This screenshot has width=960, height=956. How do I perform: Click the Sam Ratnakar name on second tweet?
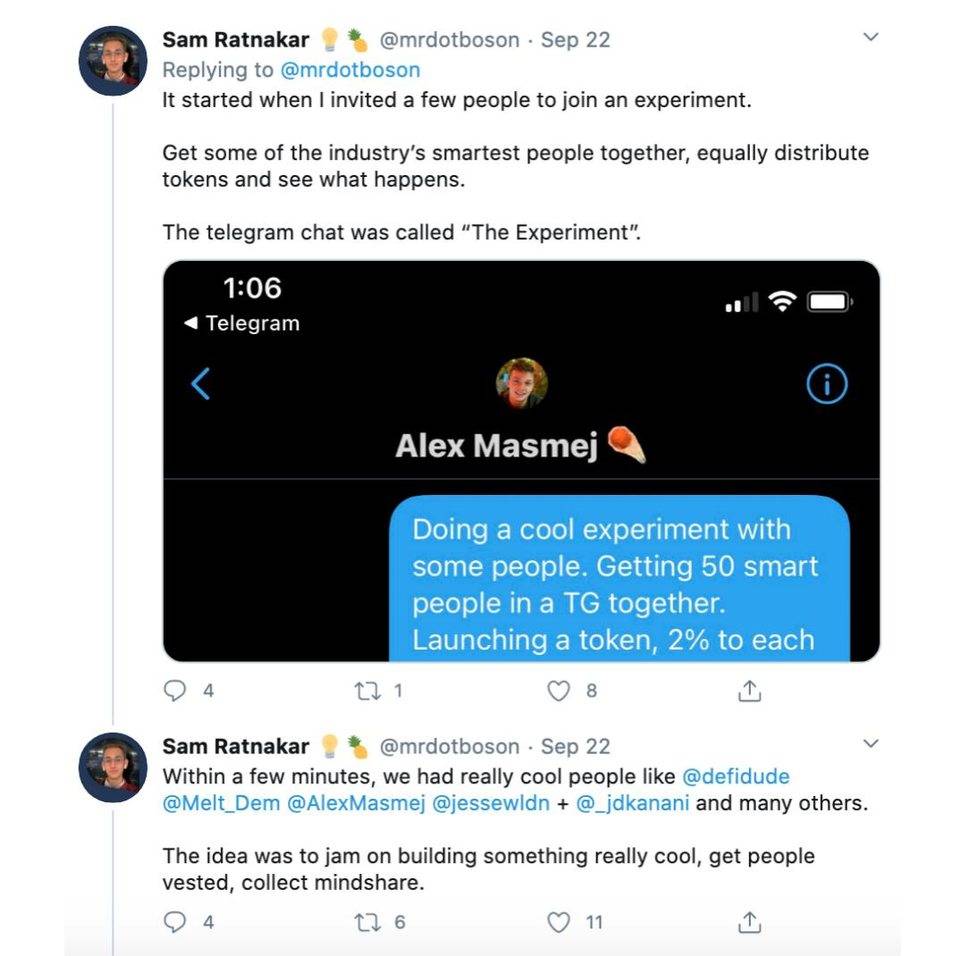click(x=236, y=746)
